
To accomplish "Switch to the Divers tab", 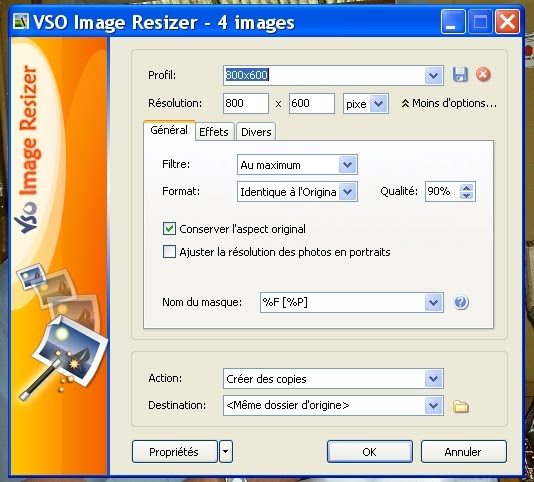I will pos(256,132).
